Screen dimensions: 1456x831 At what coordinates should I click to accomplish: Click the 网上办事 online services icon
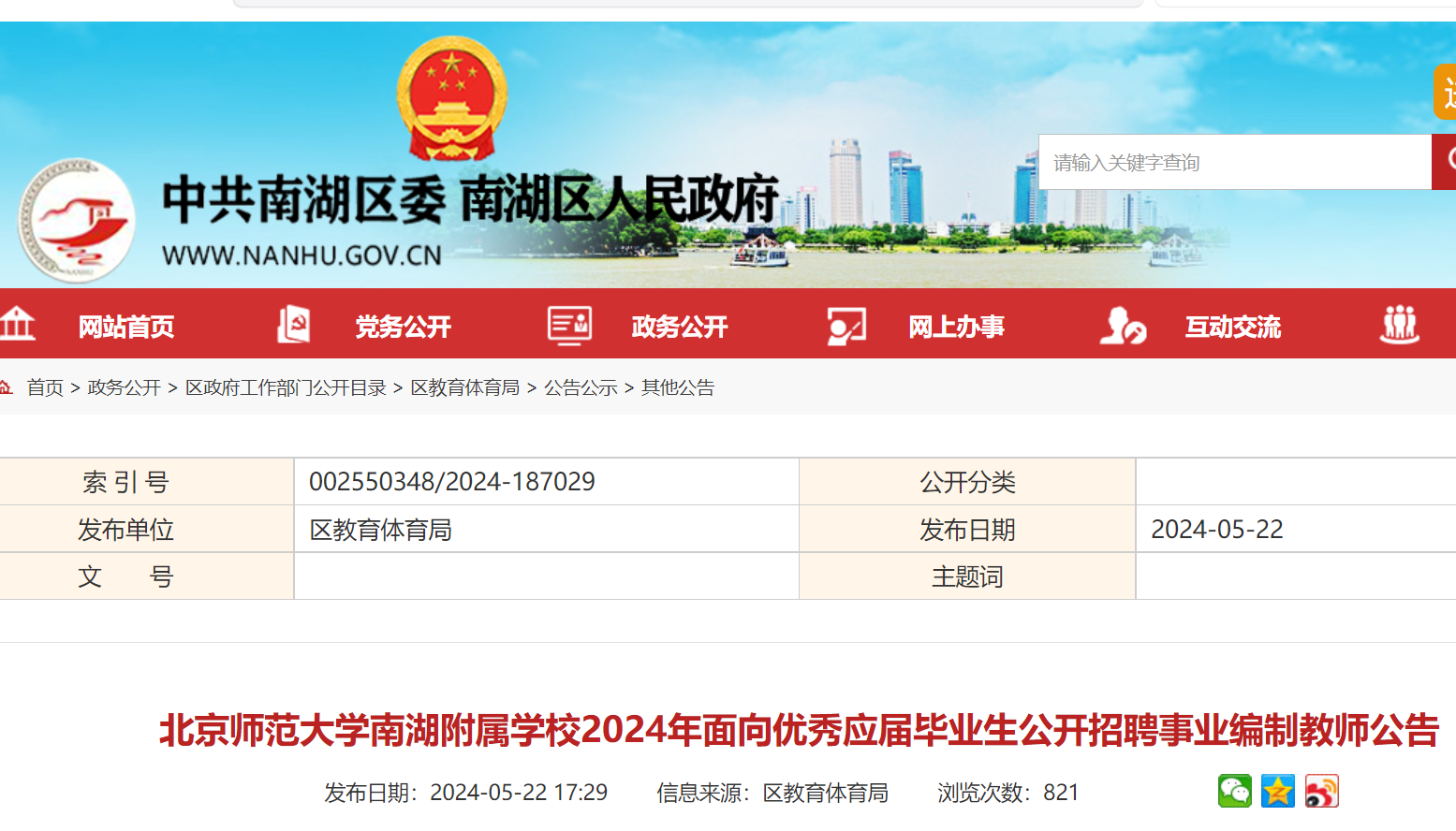click(x=846, y=326)
